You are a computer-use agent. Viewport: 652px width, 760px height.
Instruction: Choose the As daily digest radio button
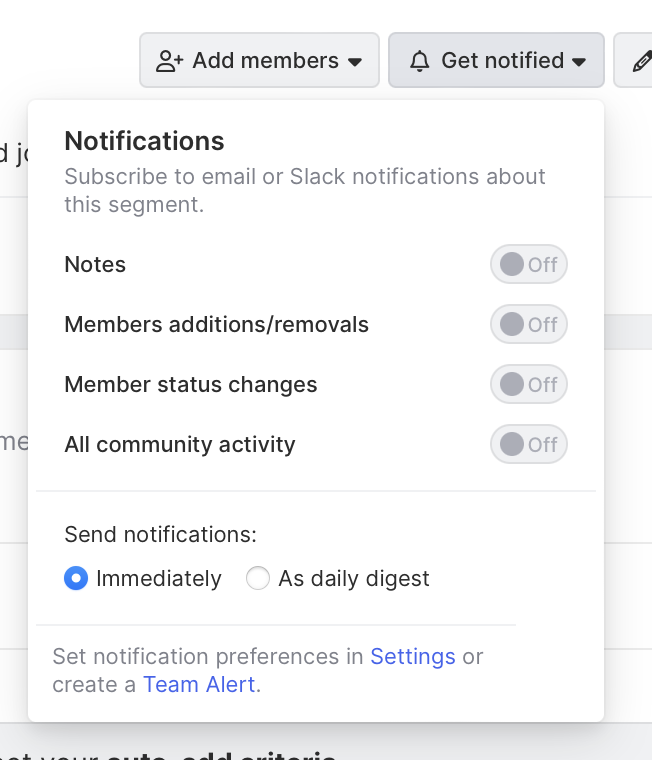pyautogui.click(x=258, y=579)
